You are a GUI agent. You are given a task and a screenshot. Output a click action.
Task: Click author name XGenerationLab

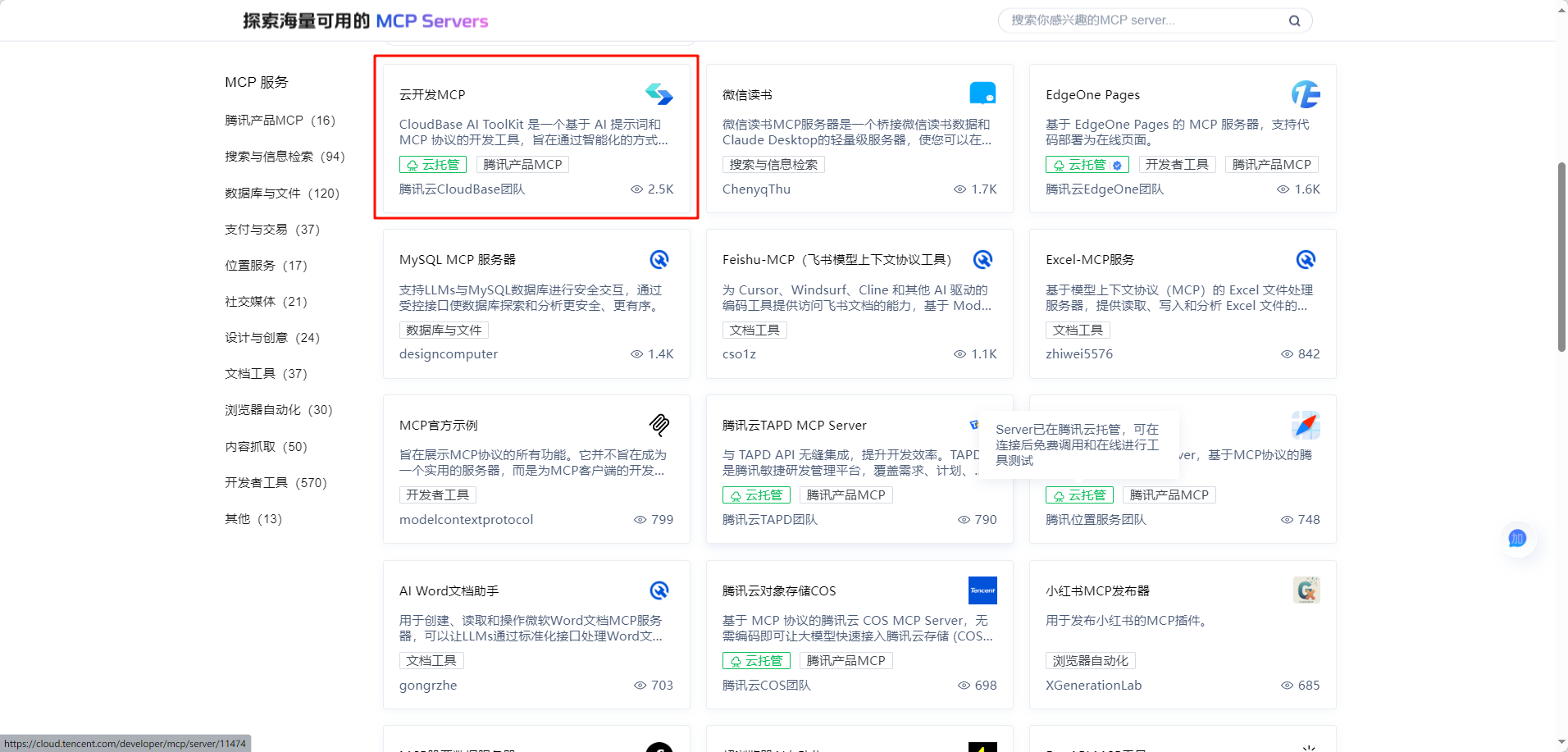(x=1093, y=686)
